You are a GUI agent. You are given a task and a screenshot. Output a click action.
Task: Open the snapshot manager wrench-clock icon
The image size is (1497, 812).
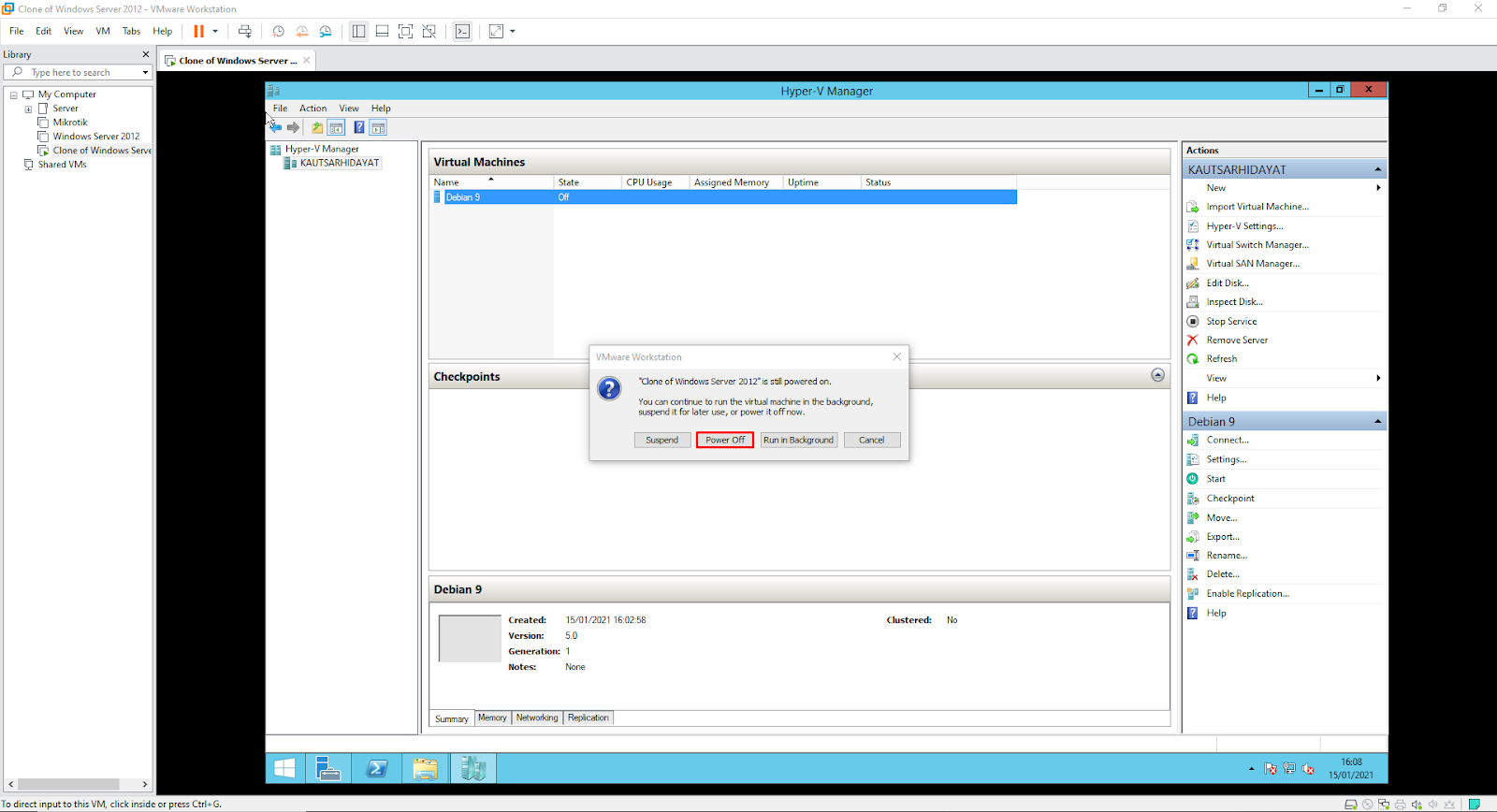[326, 31]
